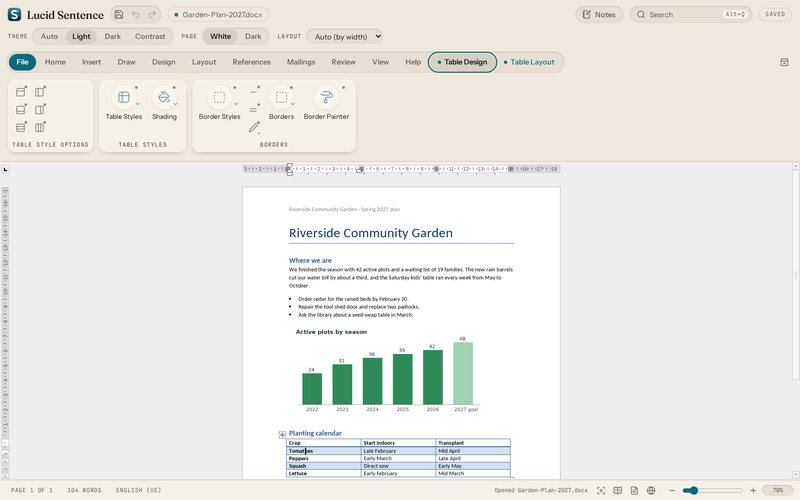Click the Border Styles icon
This screenshot has height=500, width=800.
(219, 97)
